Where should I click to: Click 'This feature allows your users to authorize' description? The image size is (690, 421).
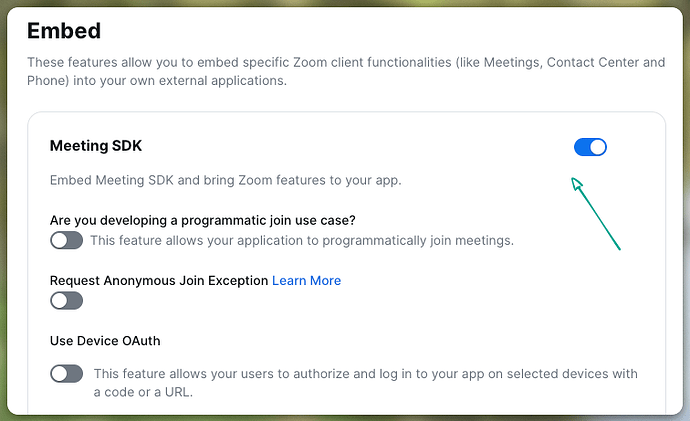(366, 382)
